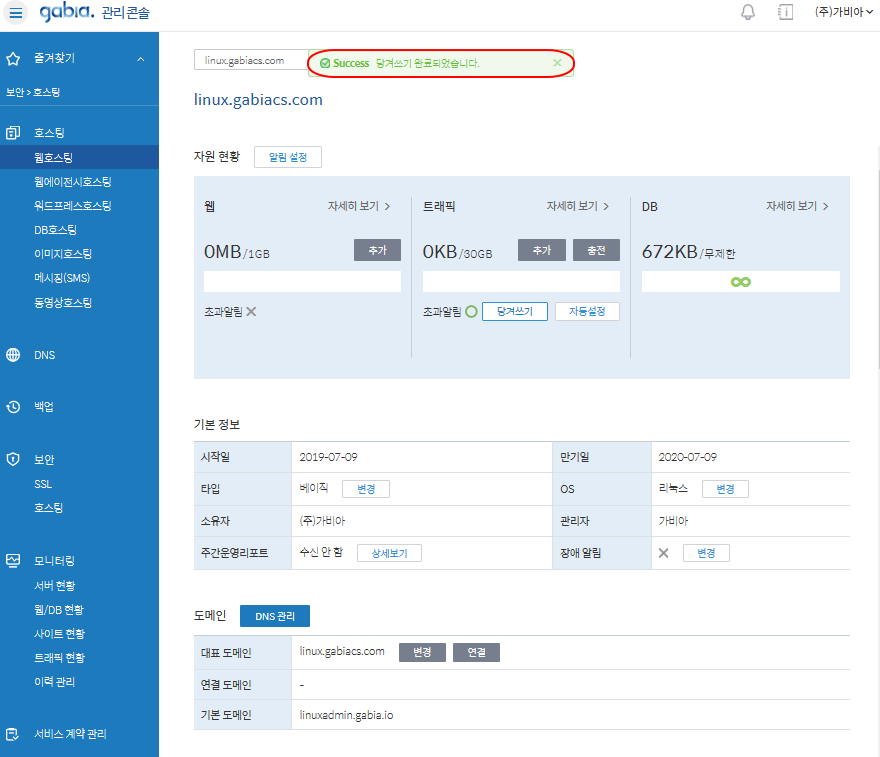Open 이력 관리 page
The image size is (880, 757).
pyautogui.click(x=54, y=682)
